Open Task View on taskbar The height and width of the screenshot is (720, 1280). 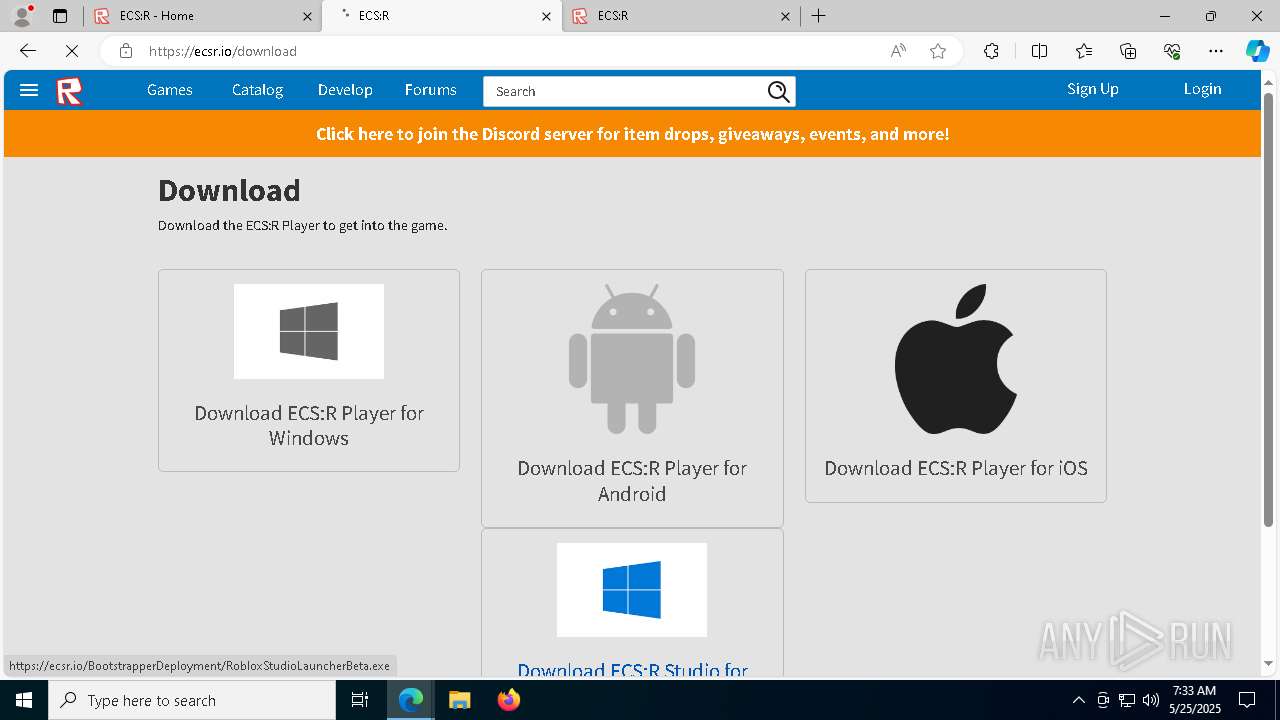pyautogui.click(x=360, y=700)
